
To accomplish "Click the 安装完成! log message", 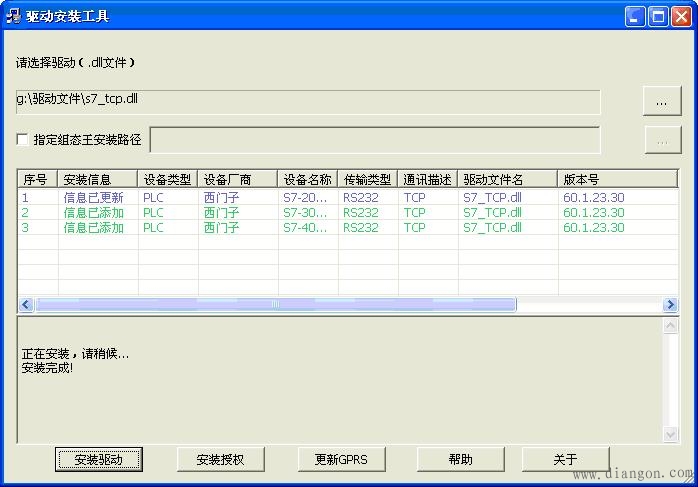I will pos(47,368).
